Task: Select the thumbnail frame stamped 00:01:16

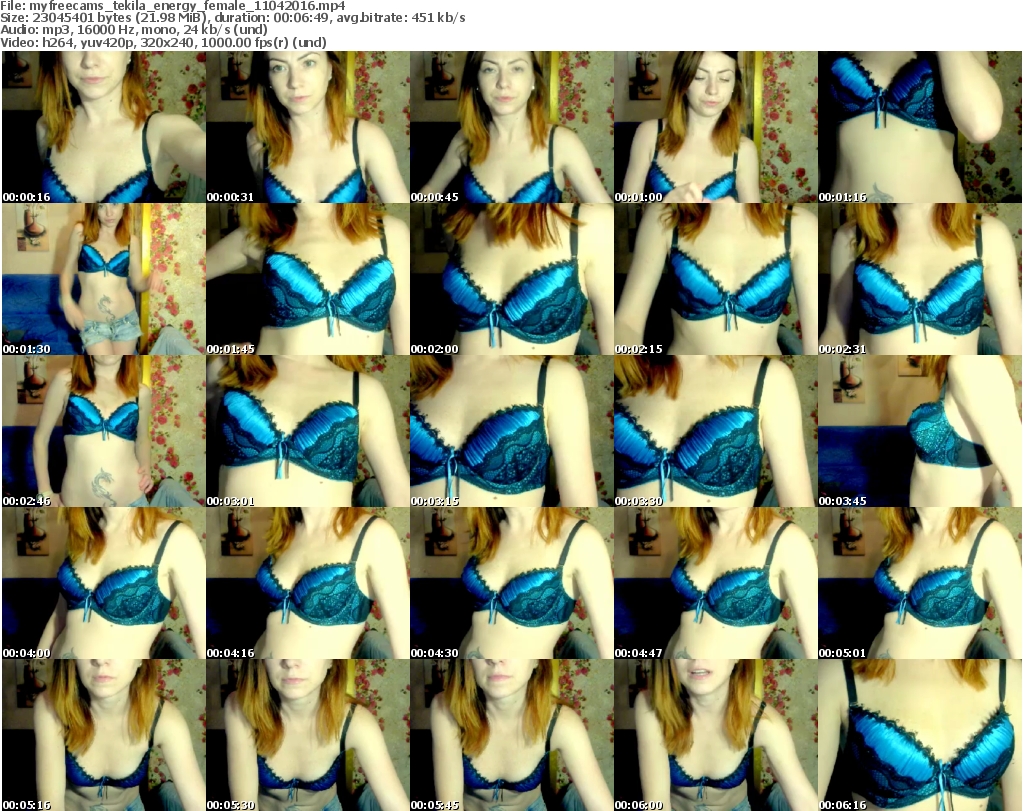Action: click(x=920, y=127)
